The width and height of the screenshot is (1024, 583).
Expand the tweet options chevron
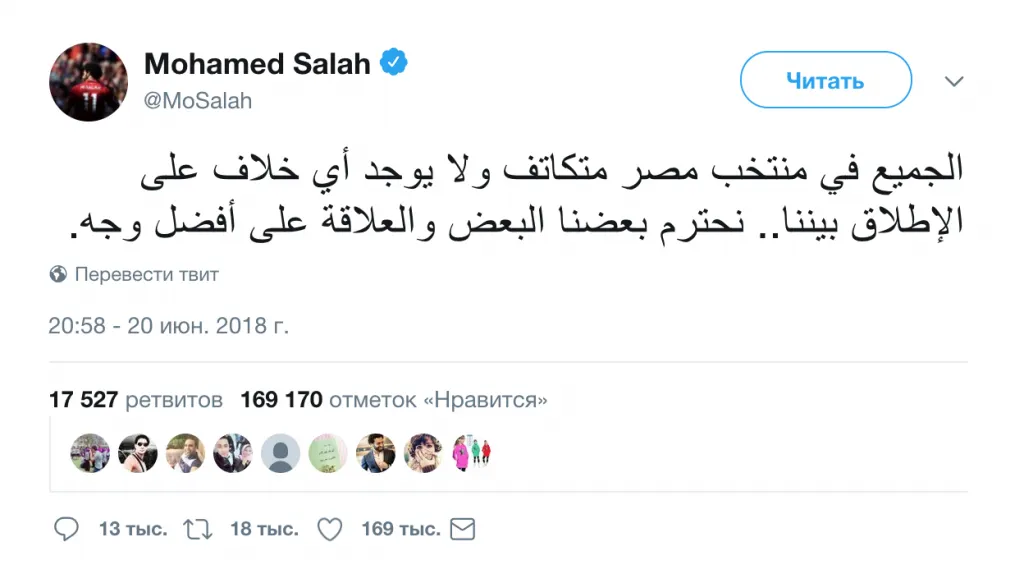[x=954, y=81]
